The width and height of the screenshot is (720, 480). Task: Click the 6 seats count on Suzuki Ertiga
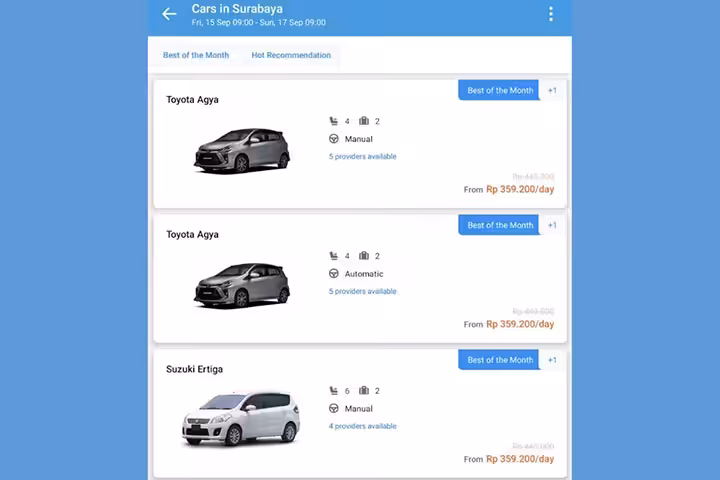(347, 391)
